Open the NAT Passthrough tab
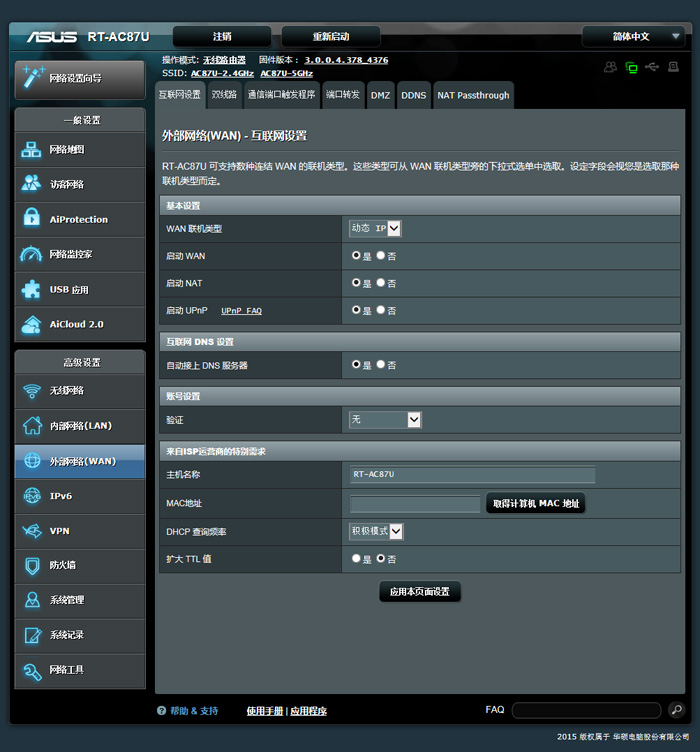The height and width of the screenshot is (752, 700). click(x=473, y=95)
